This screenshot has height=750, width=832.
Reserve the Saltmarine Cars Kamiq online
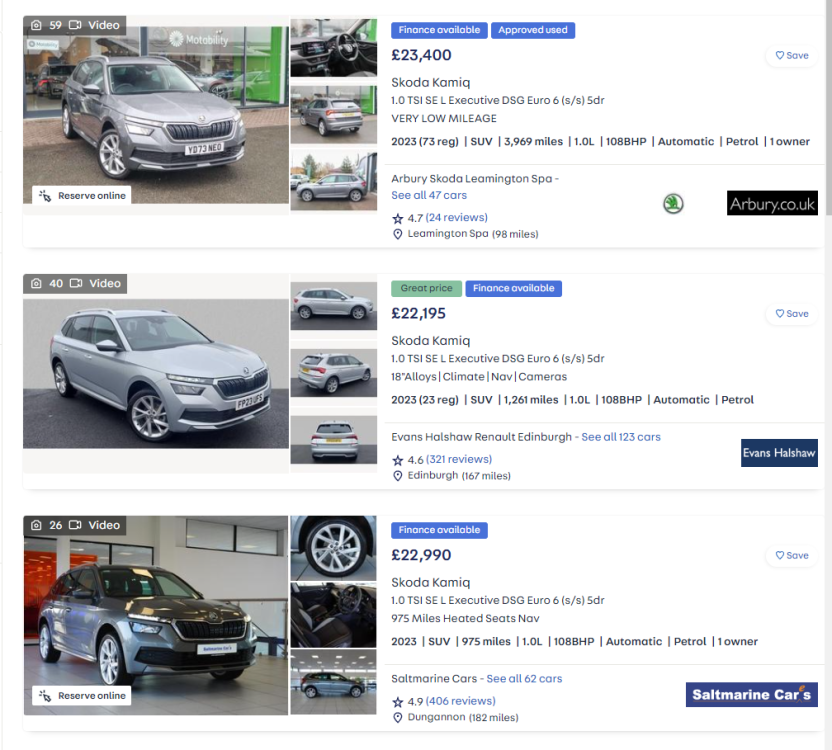coord(82,695)
